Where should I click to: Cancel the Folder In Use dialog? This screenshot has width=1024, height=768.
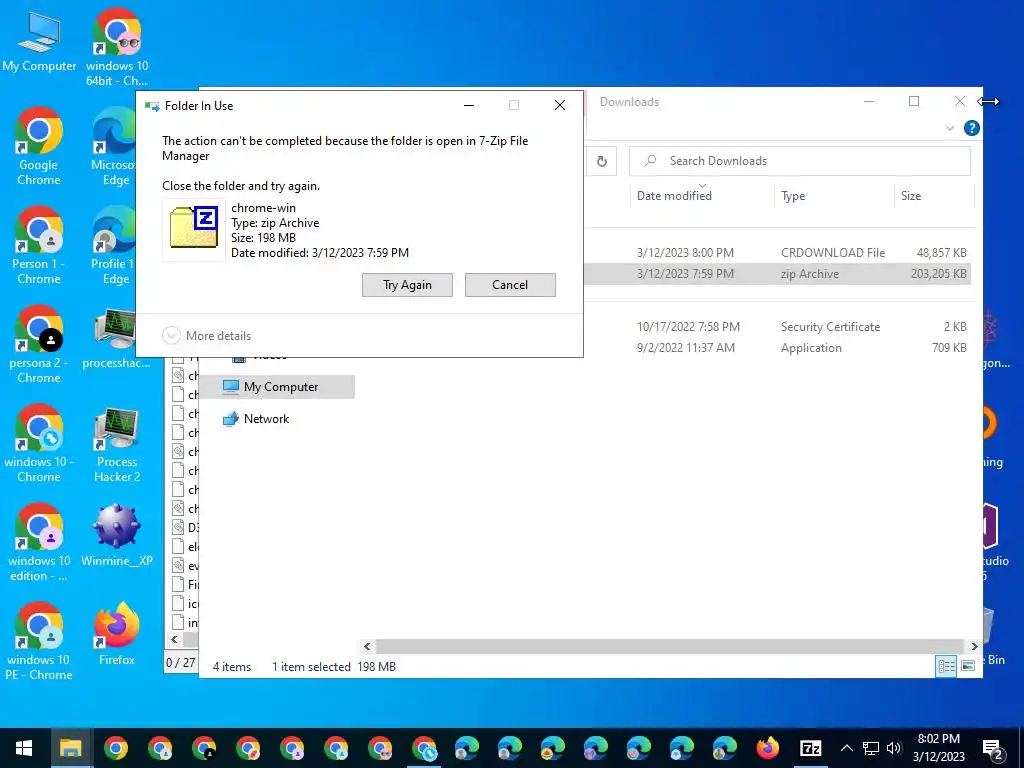tap(510, 285)
